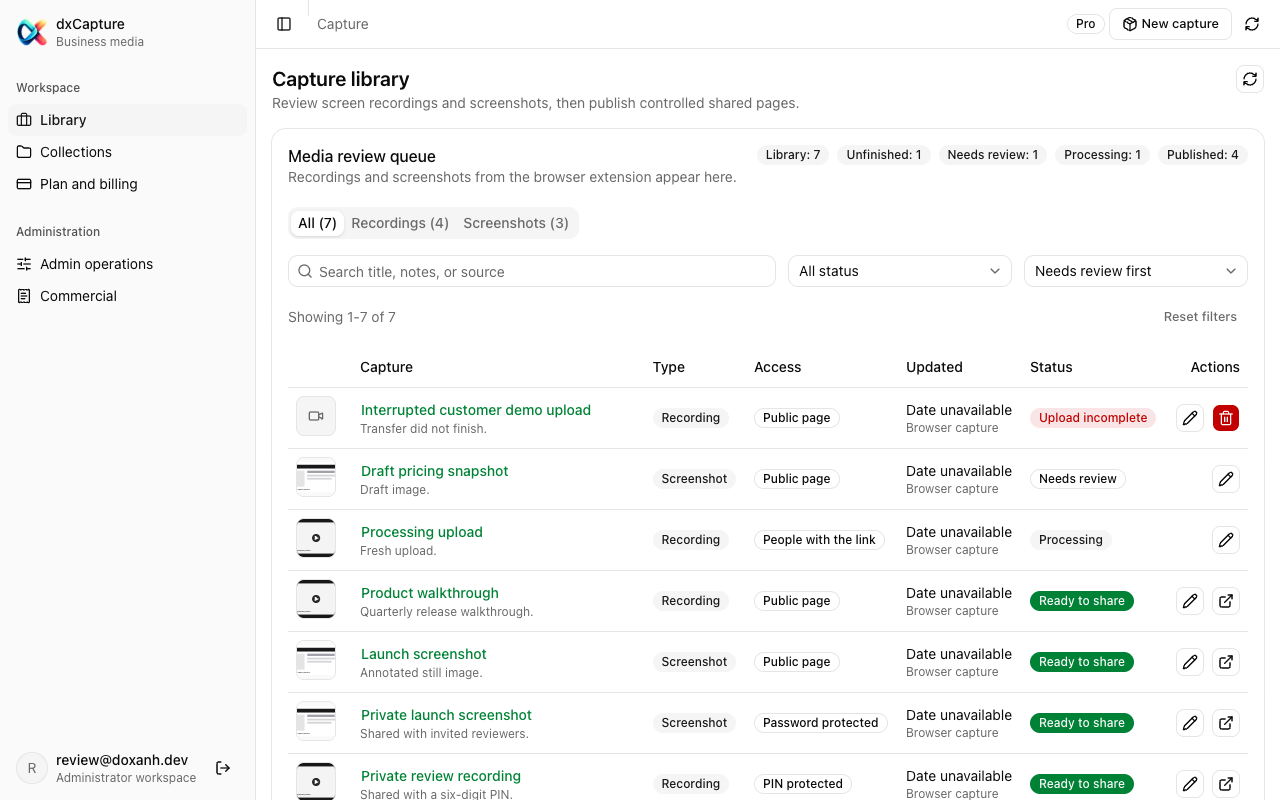Switch to the All (7) tab
Screen dimensions: 1280x800
click(317, 223)
